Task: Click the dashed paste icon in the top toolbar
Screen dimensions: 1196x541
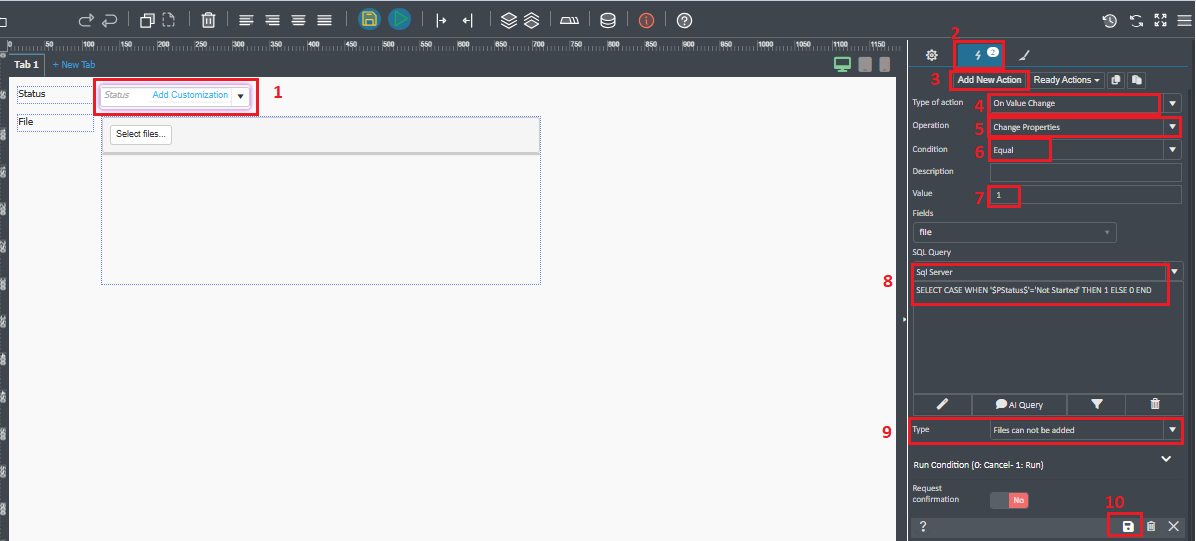Action: [169, 20]
